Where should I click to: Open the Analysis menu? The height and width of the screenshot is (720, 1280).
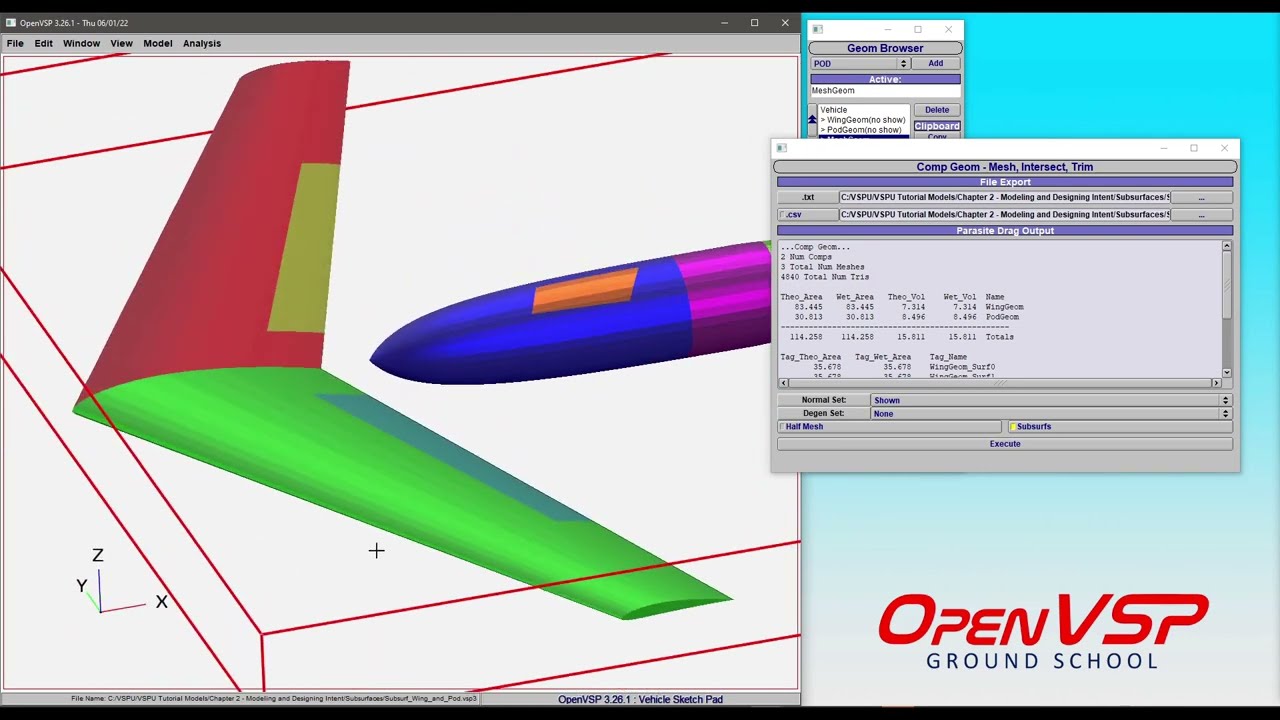pos(201,43)
